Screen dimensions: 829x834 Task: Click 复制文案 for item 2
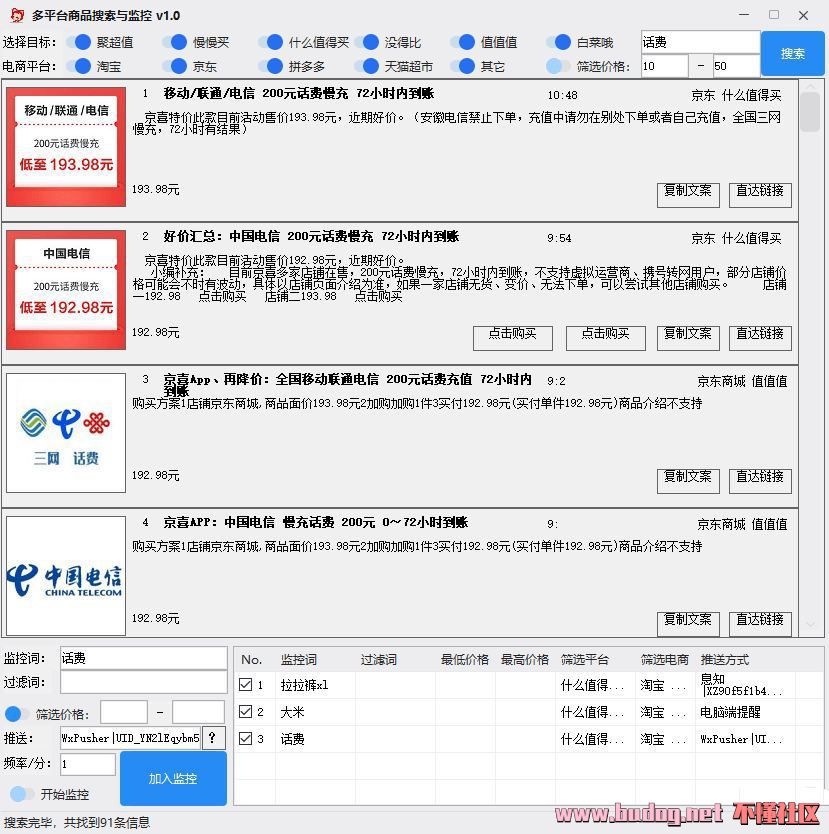[688, 338]
